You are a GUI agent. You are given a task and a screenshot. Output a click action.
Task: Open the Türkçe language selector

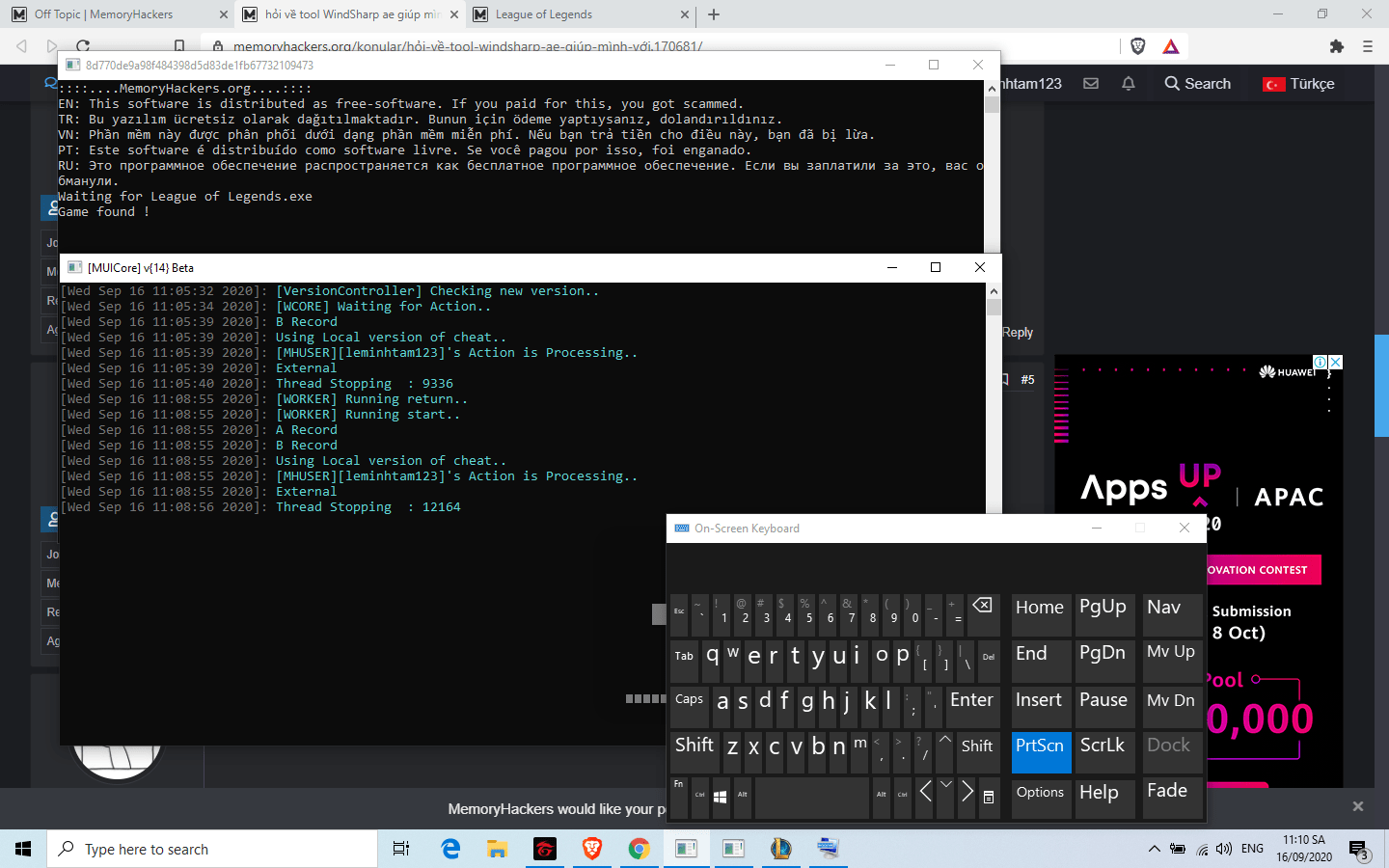[x=1299, y=84]
